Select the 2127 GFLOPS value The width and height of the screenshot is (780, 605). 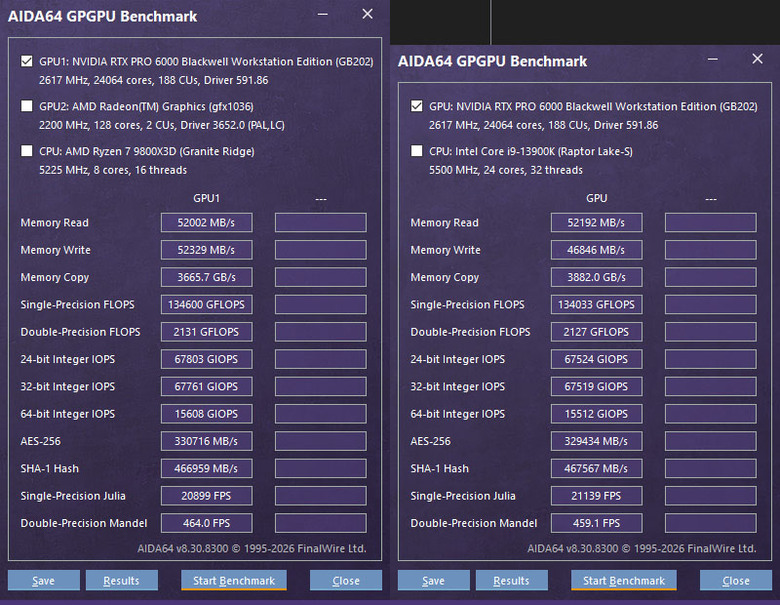click(596, 332)
